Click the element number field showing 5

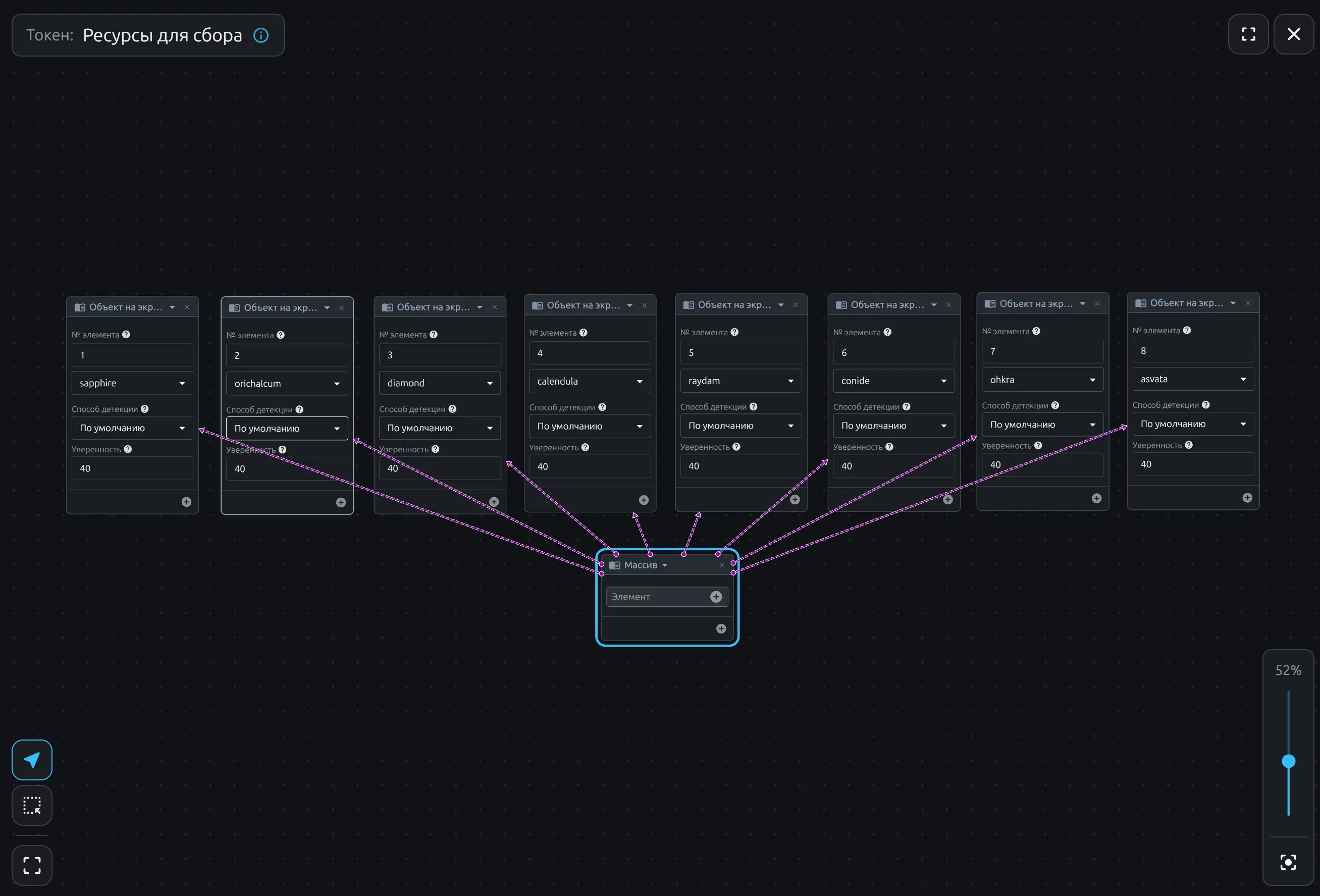[741, 353]
